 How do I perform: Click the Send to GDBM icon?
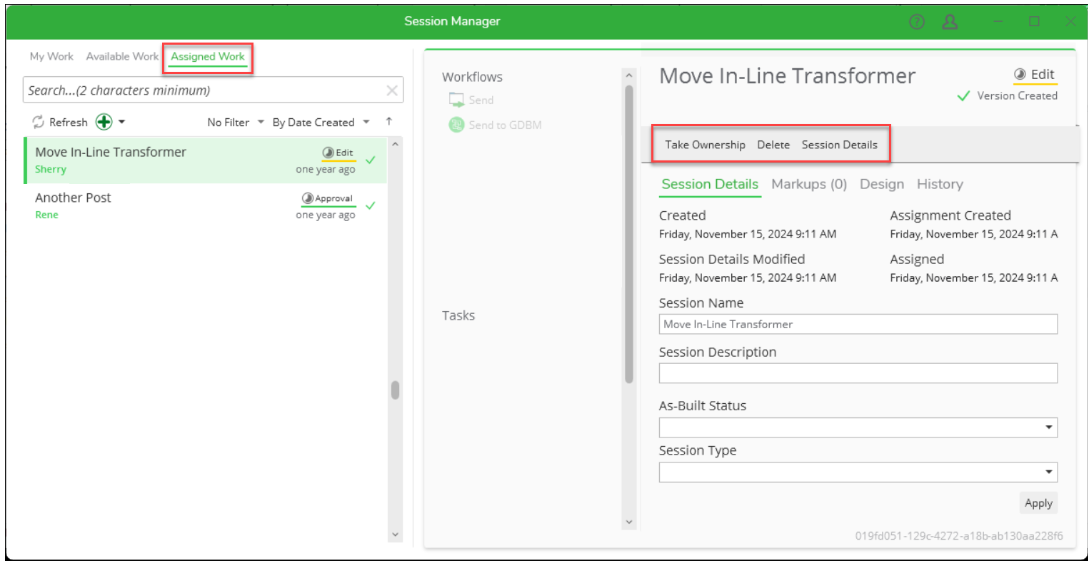pyautogui.click(x=456, y=125)
